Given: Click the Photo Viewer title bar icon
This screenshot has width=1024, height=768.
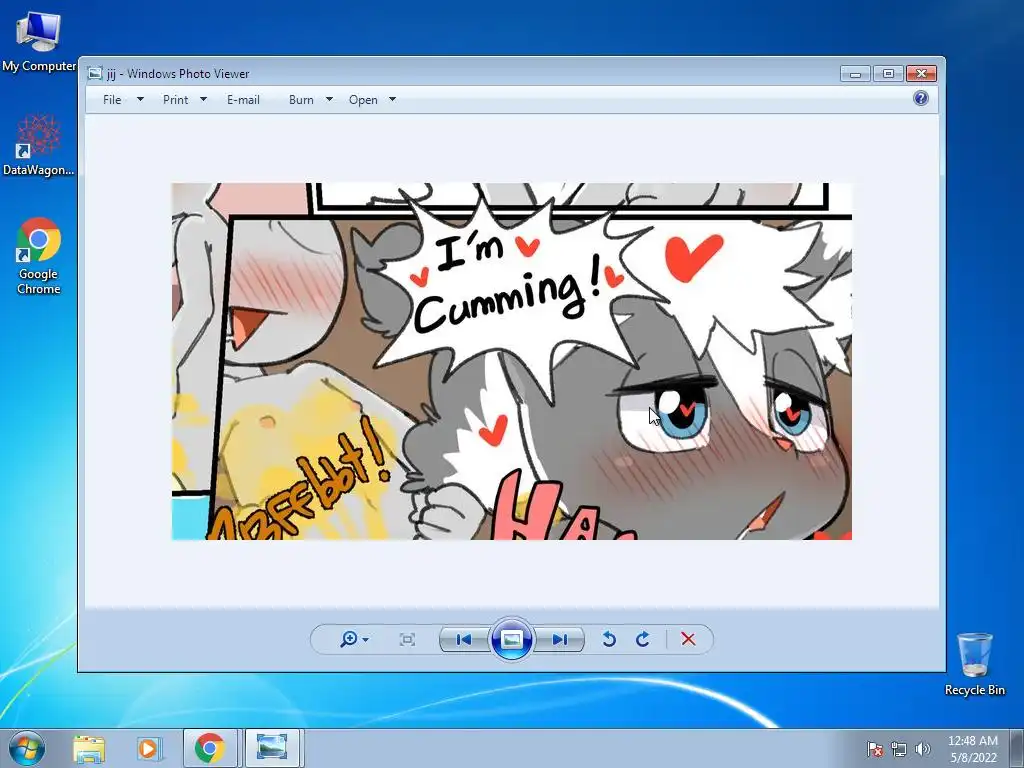Looking at the screenshot, I should (x=95, y=73).
